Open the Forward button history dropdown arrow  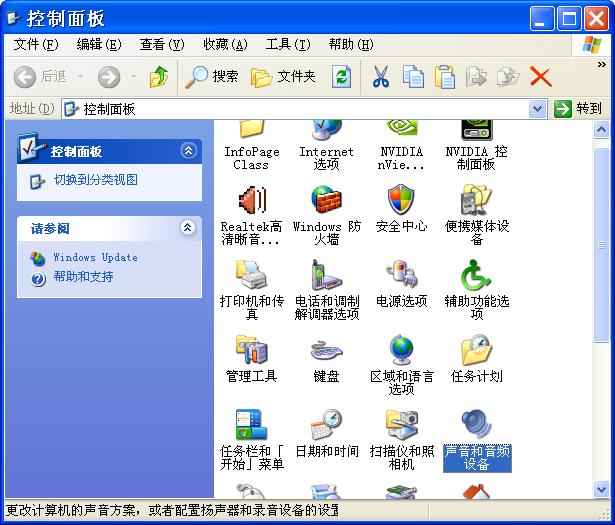(133, 76)
